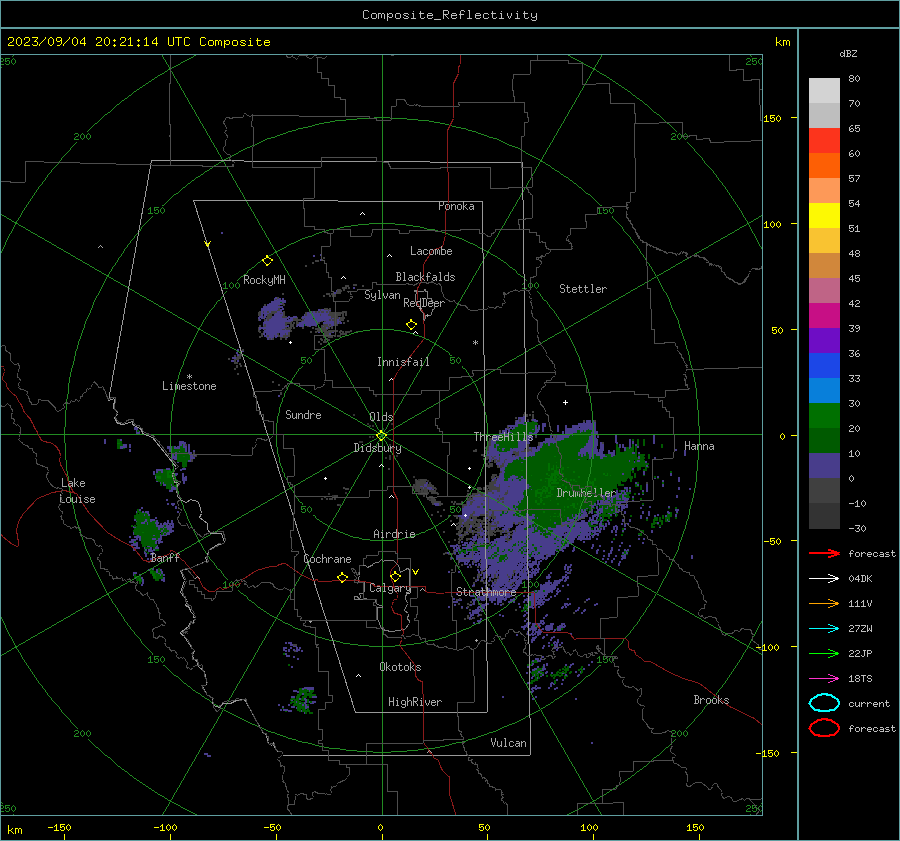Click the Brooks label
Screen dimensions: 900x841
[x=711, y=700]
